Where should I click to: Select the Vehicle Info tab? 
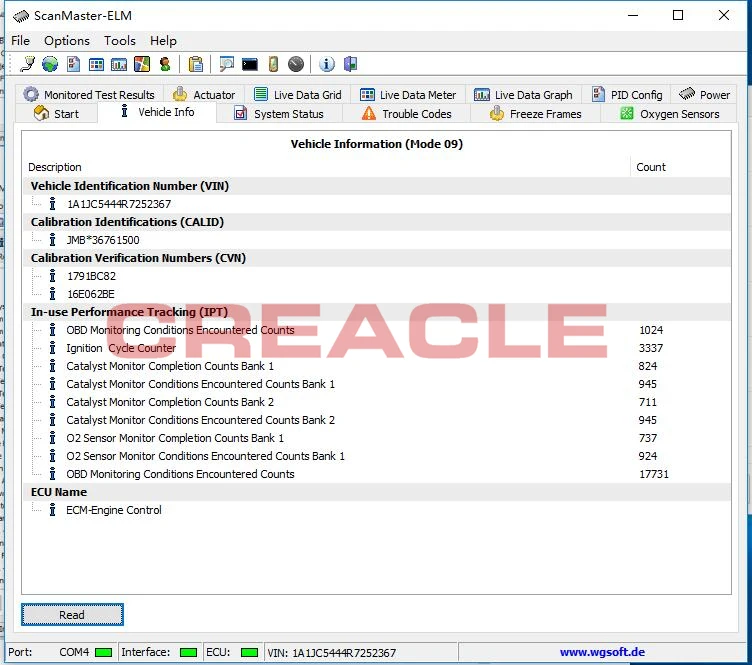coord(157,112)
